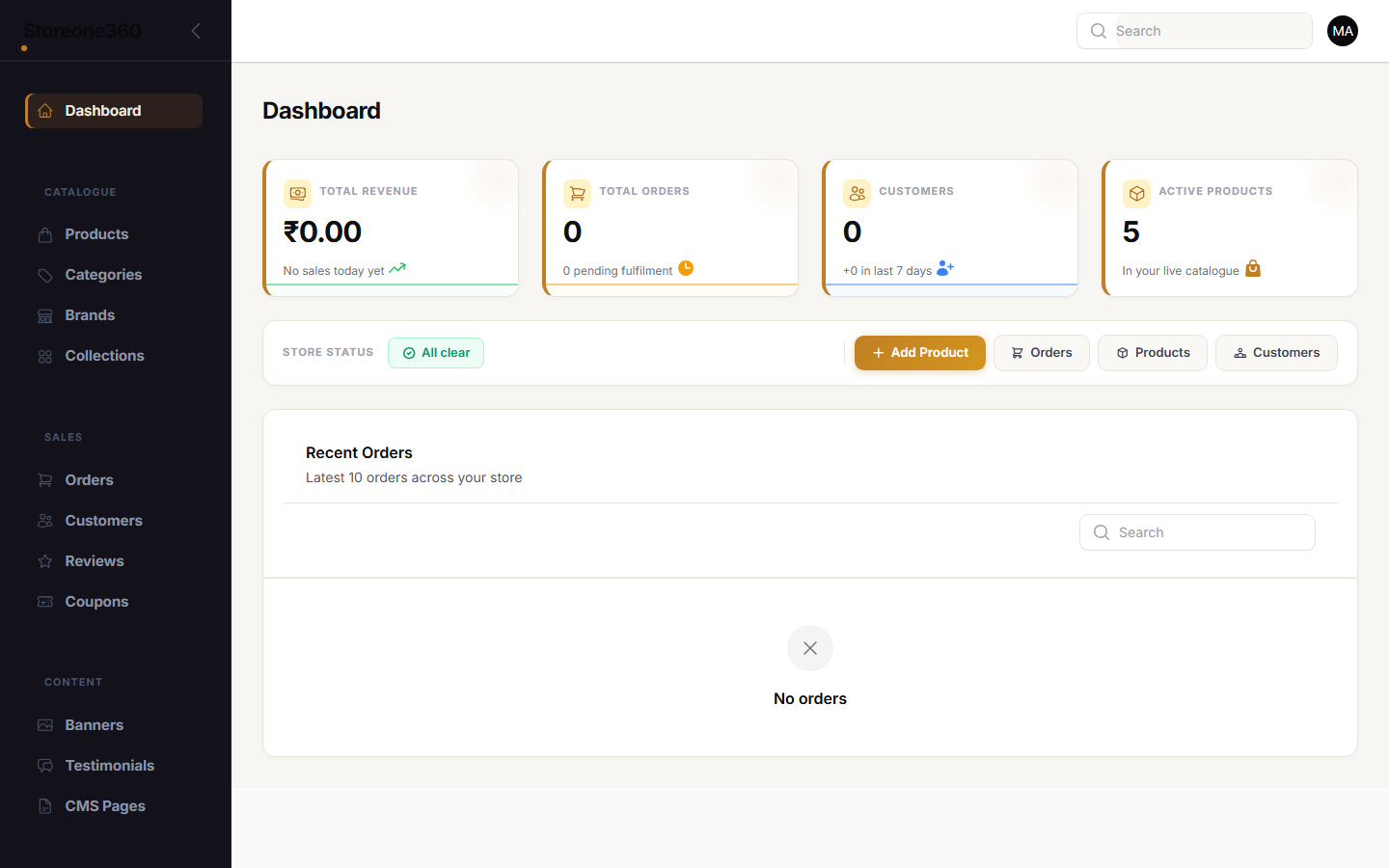Click the top header search field

[1194, 31]
